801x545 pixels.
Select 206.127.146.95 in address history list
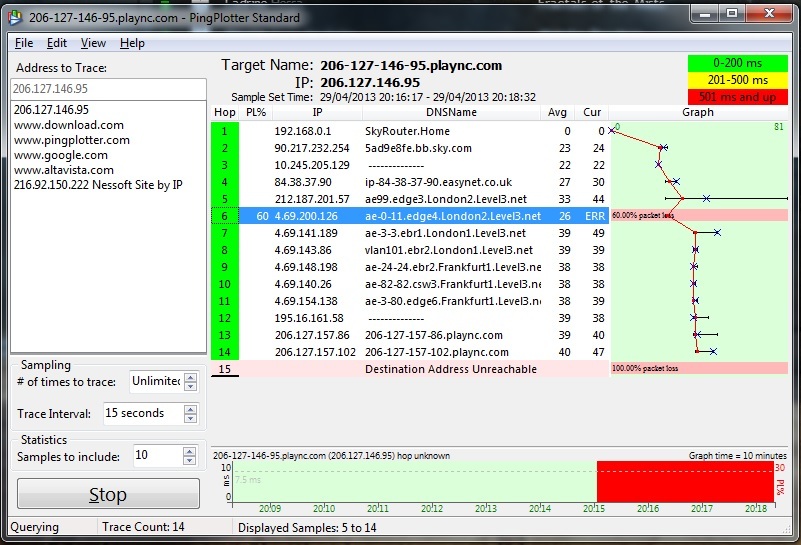51,110
